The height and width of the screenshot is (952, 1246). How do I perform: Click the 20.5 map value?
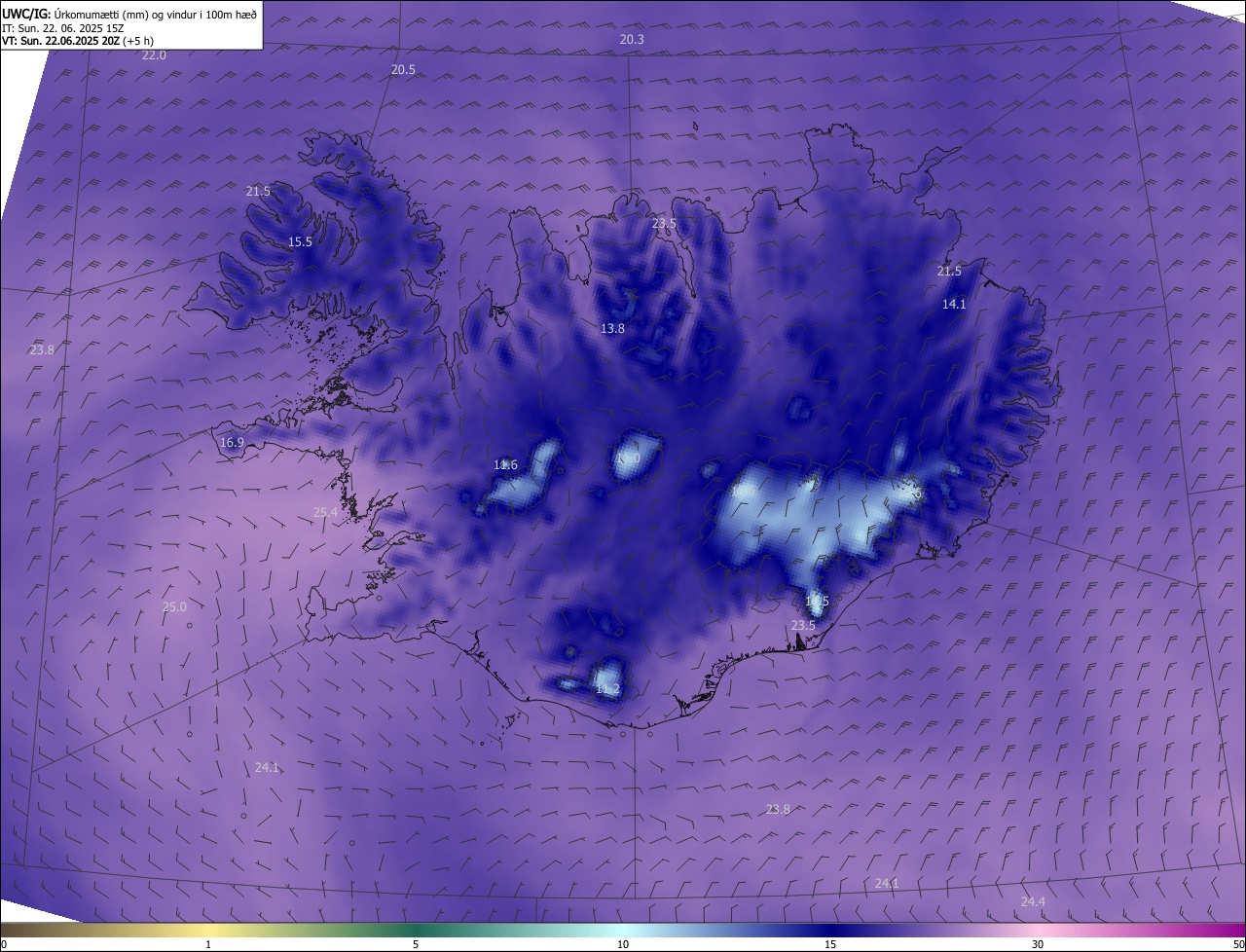point(403,70)
